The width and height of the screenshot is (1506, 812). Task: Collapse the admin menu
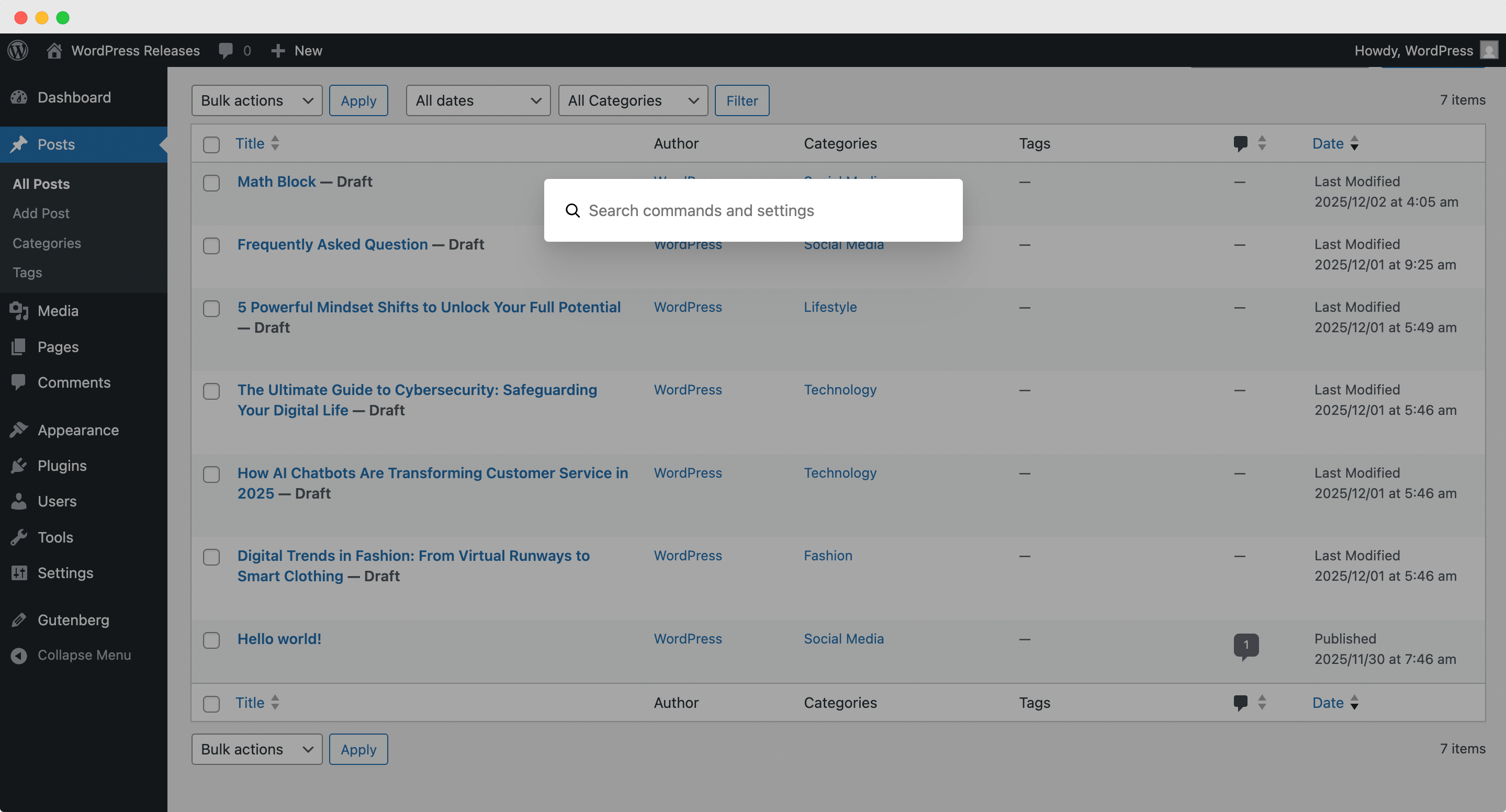pyautogui.click(x=84, y=655)
